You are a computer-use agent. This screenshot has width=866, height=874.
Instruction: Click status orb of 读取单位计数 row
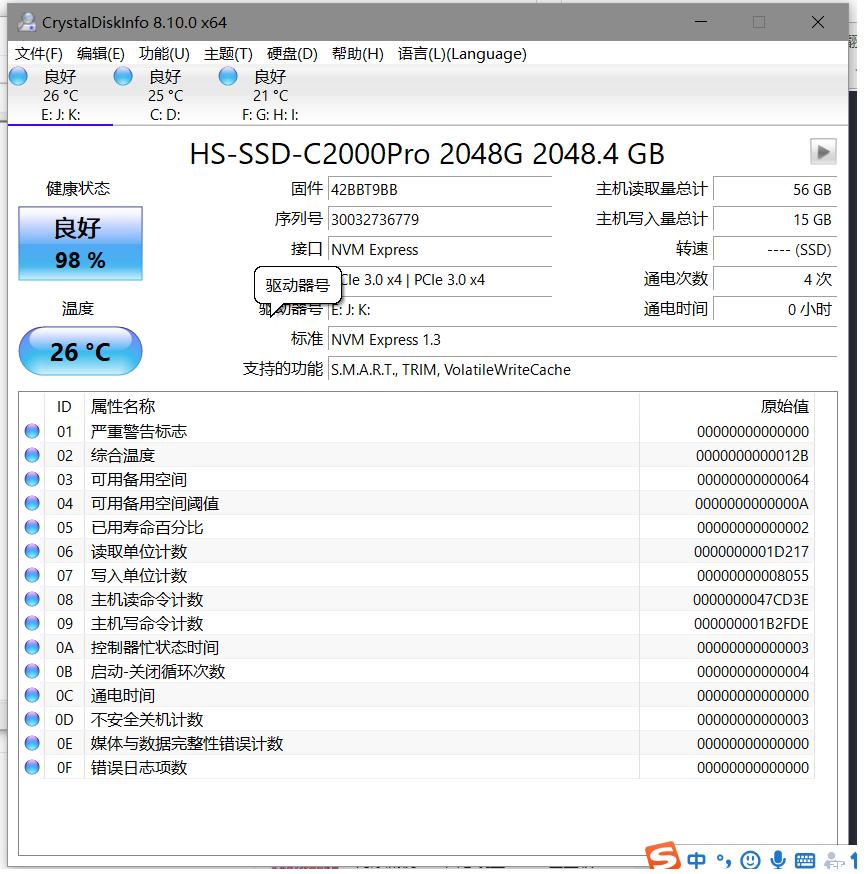(x=32, y=551)
